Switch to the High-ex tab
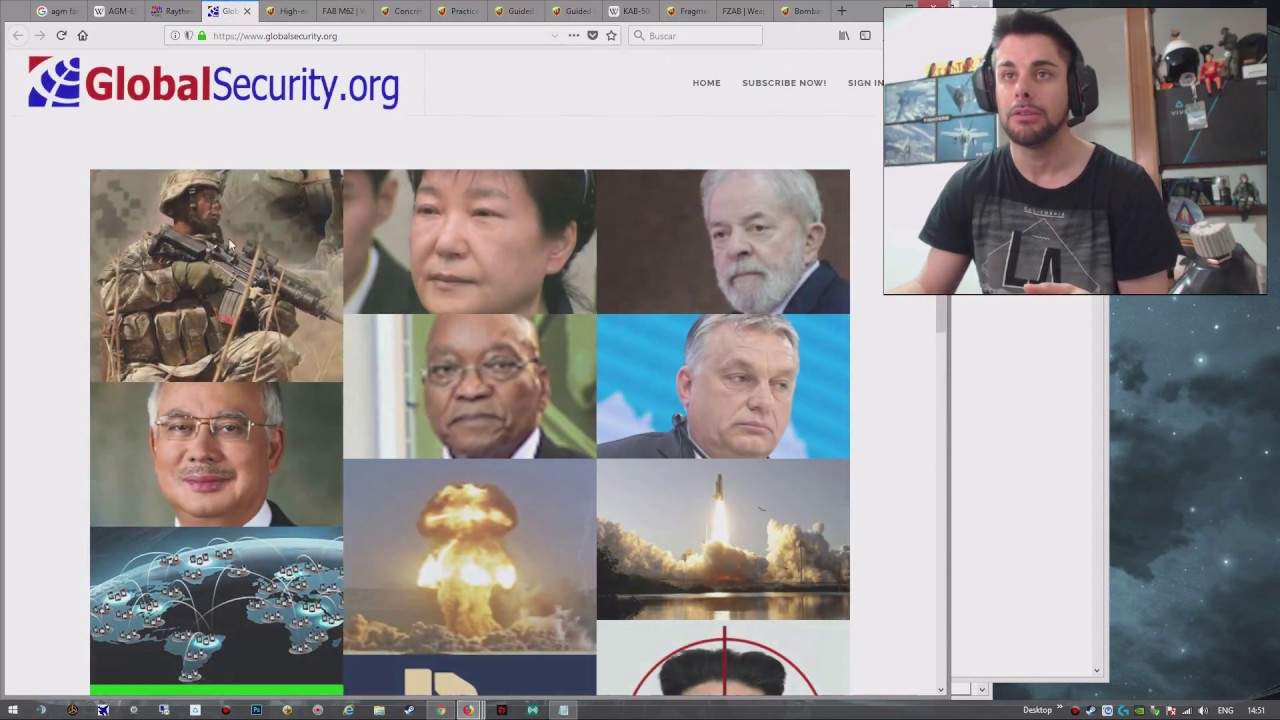Image resolution: width=1280 pixels, height=720 pixels. pos(288,11)
